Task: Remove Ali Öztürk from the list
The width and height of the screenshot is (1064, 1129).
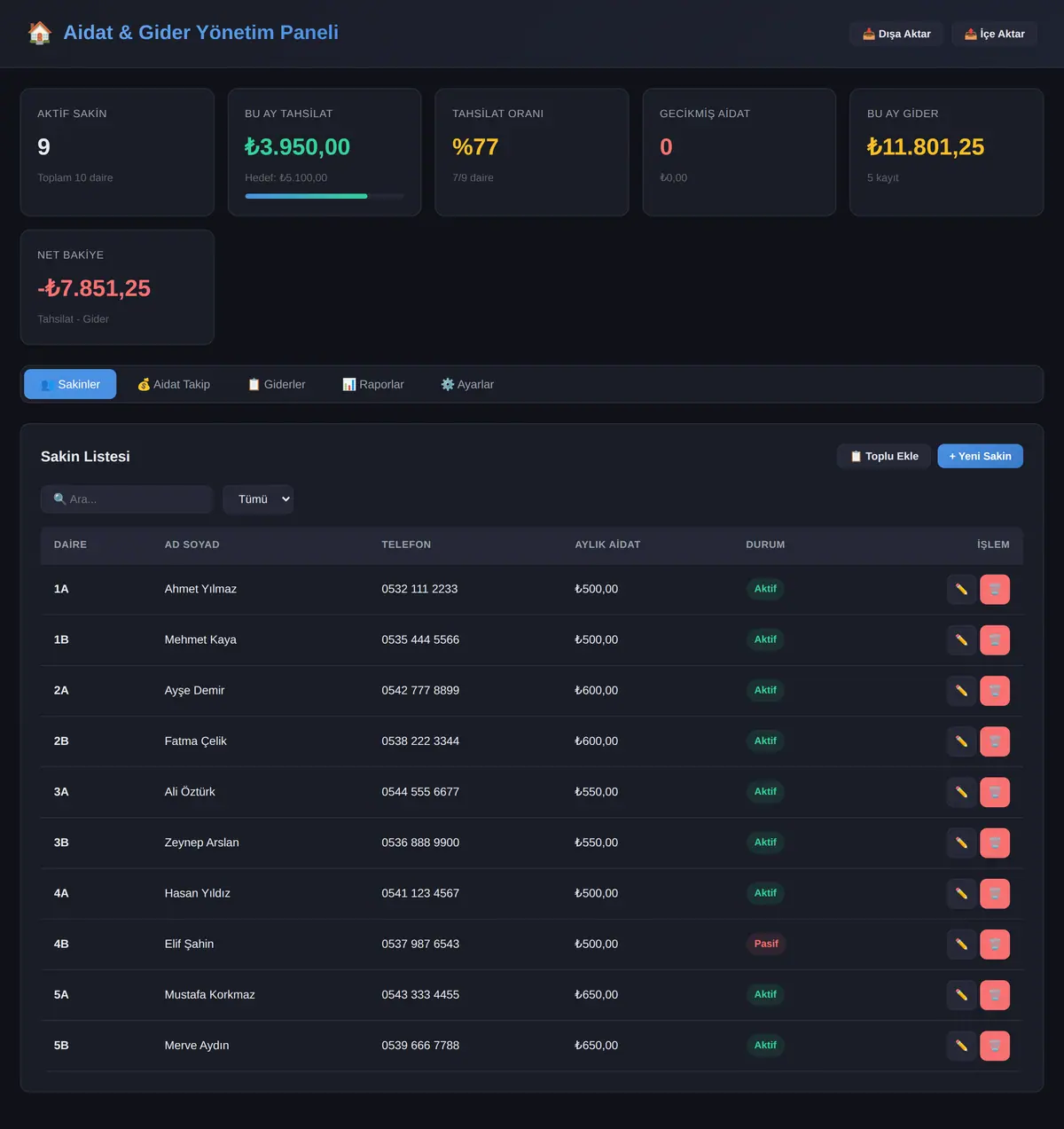Action: pos(995,792)
